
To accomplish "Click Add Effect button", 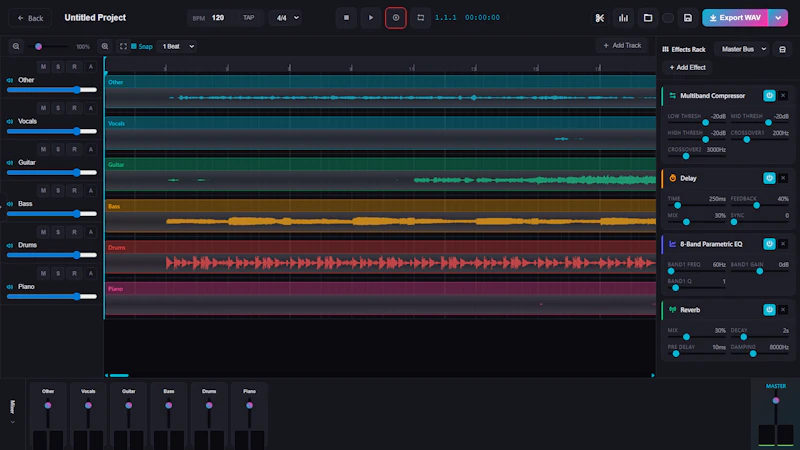I will [687, 67].
